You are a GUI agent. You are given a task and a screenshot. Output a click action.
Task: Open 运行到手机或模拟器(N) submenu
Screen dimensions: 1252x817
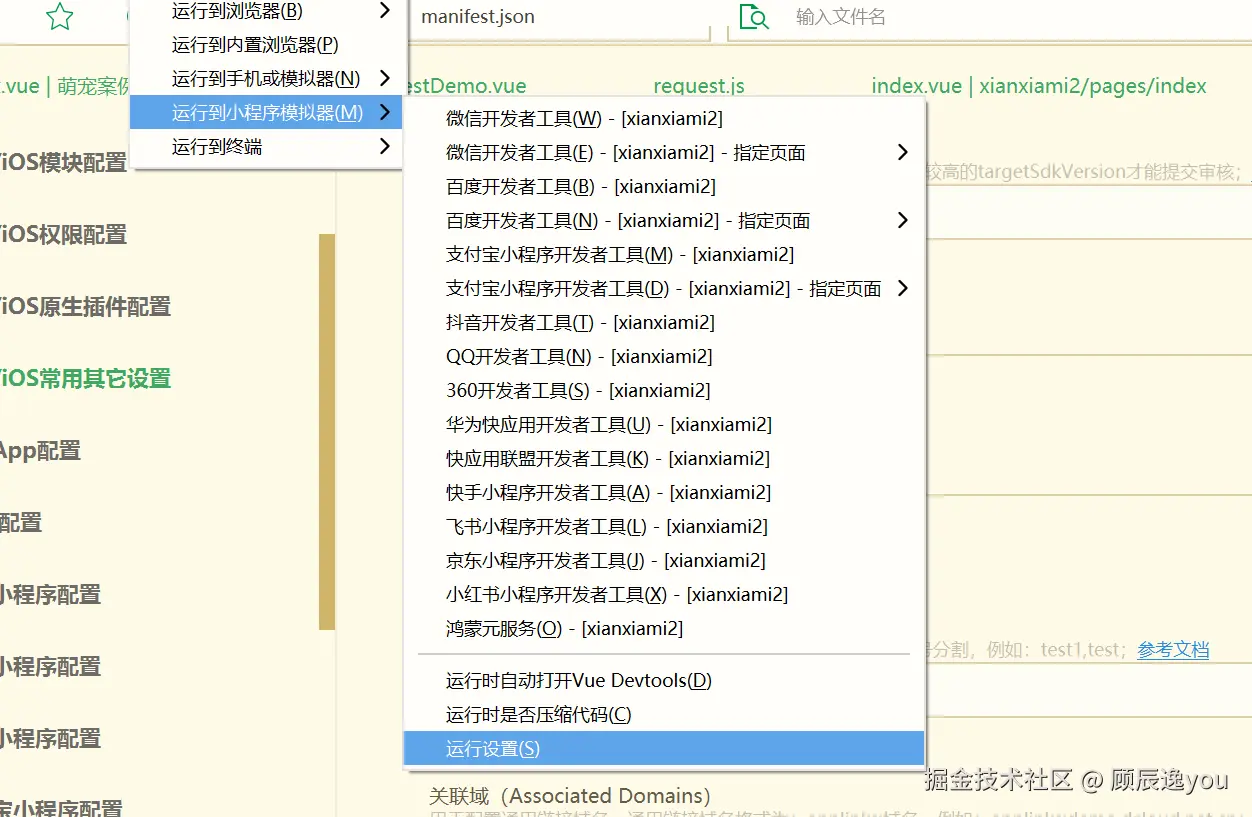coord(268,79)
